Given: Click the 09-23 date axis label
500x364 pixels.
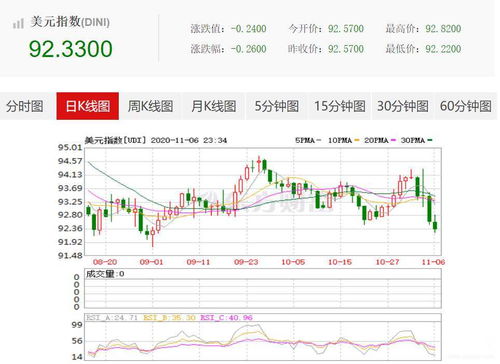Looking at the screenshot, I should point(246,262).
